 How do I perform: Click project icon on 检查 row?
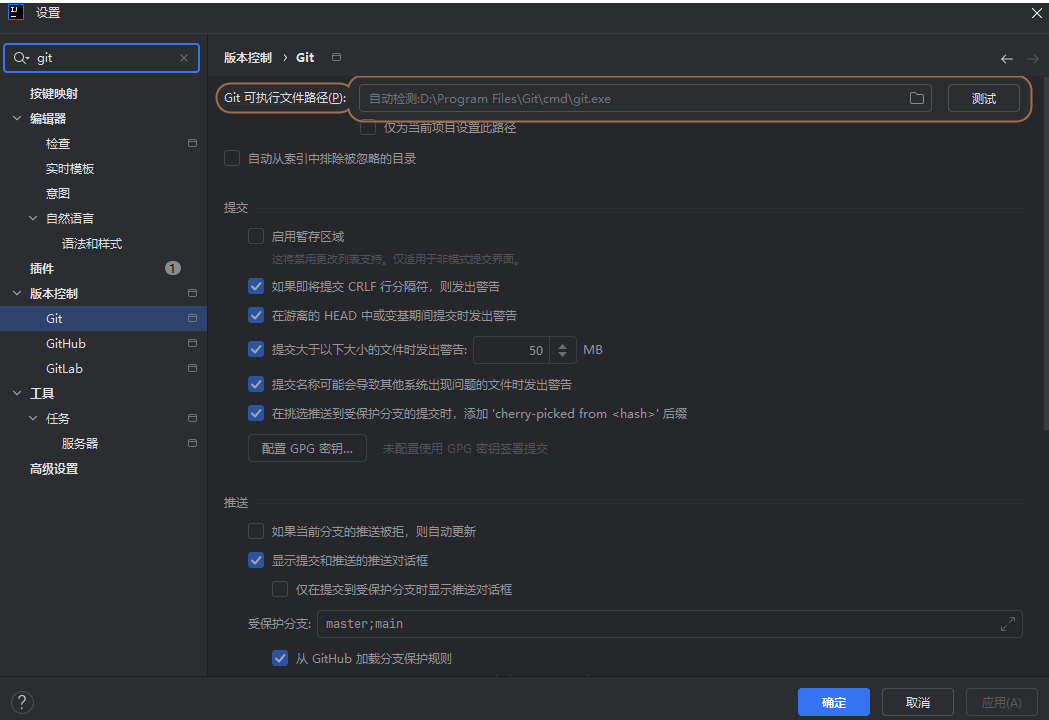click(x=193, y=143)
